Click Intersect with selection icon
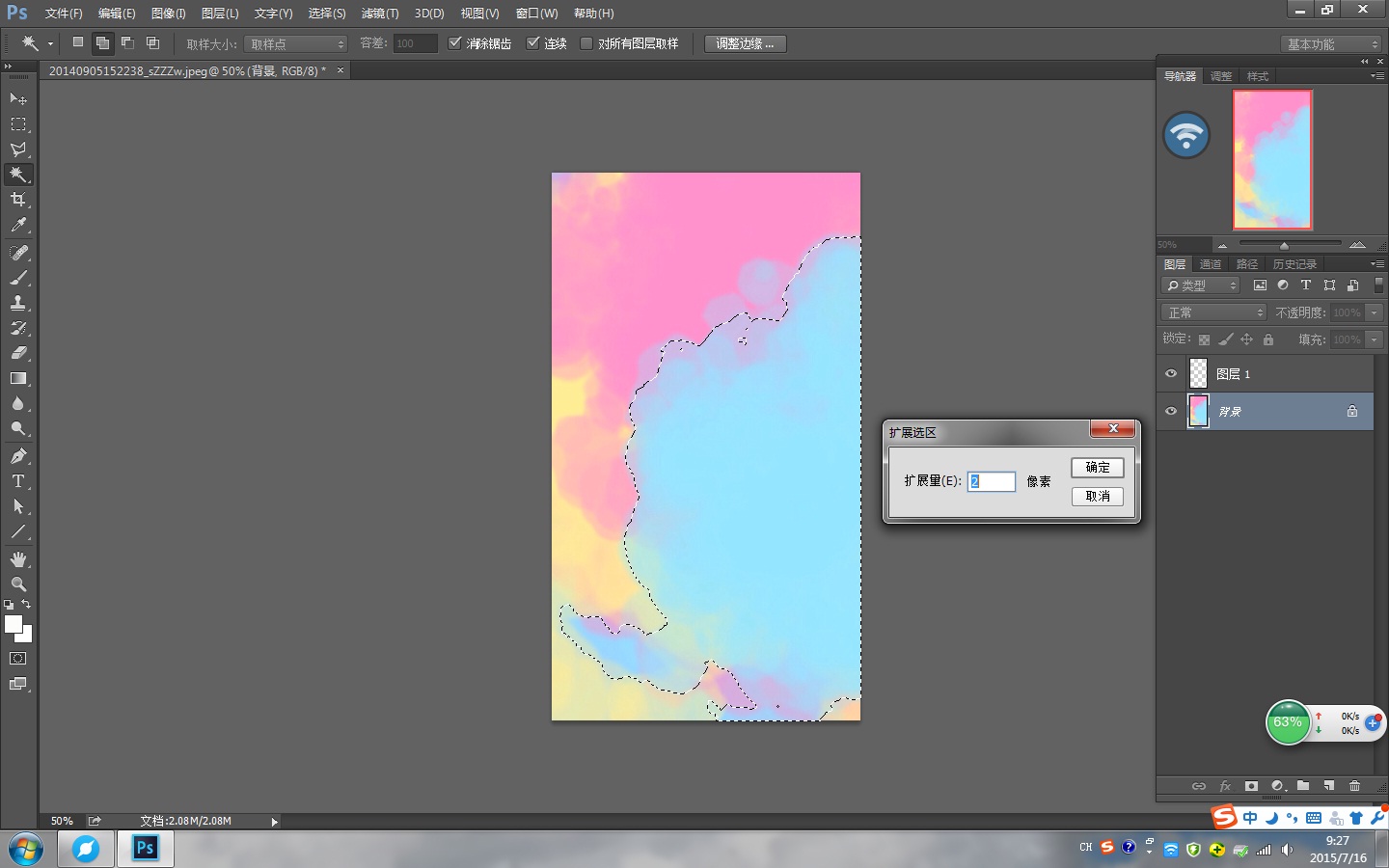1389x868 pixels. pos(152,42)
